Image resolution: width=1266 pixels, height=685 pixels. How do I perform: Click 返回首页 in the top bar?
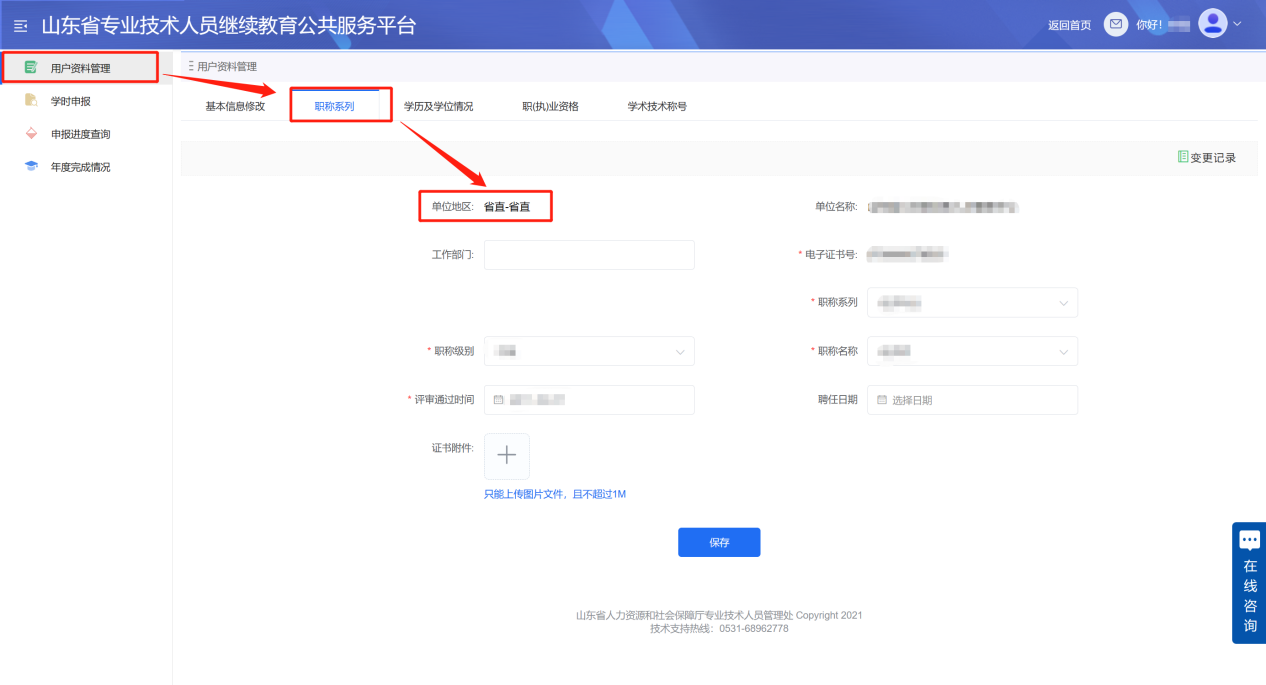[1070, 23]
